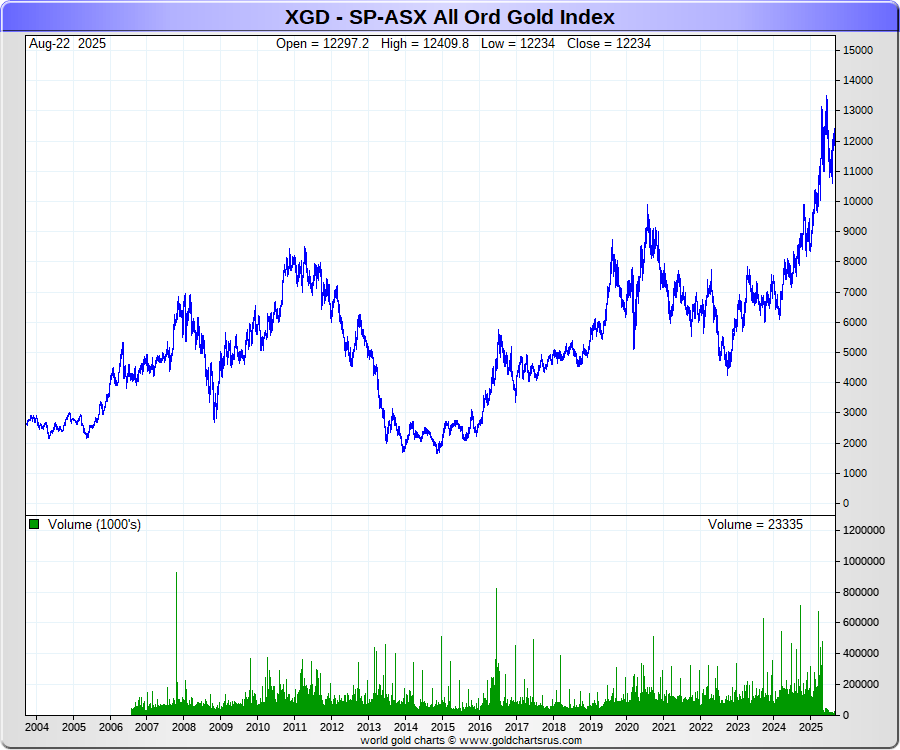Click the 11000 price axis label
This screenshot has height=750, width=900.
coord(858,171)
